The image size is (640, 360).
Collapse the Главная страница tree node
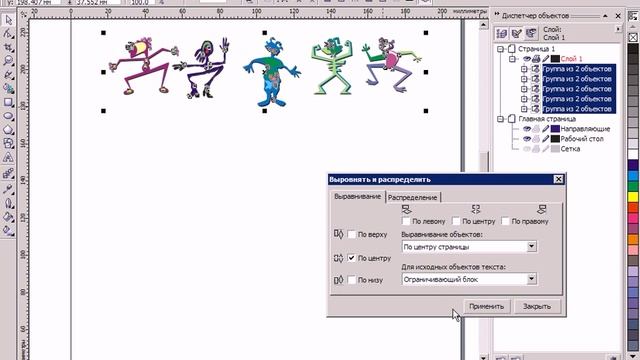500,119
